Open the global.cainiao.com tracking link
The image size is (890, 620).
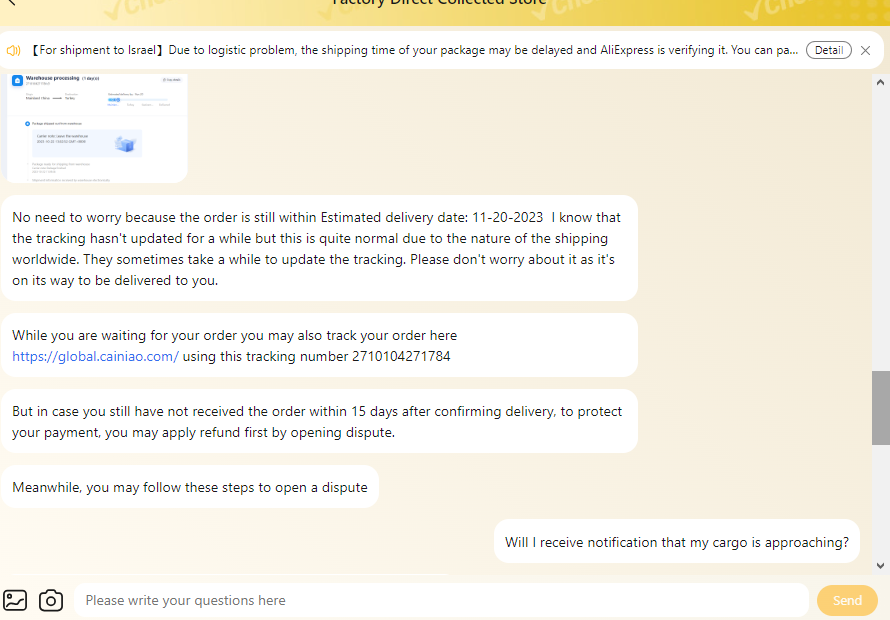(95, 356)
